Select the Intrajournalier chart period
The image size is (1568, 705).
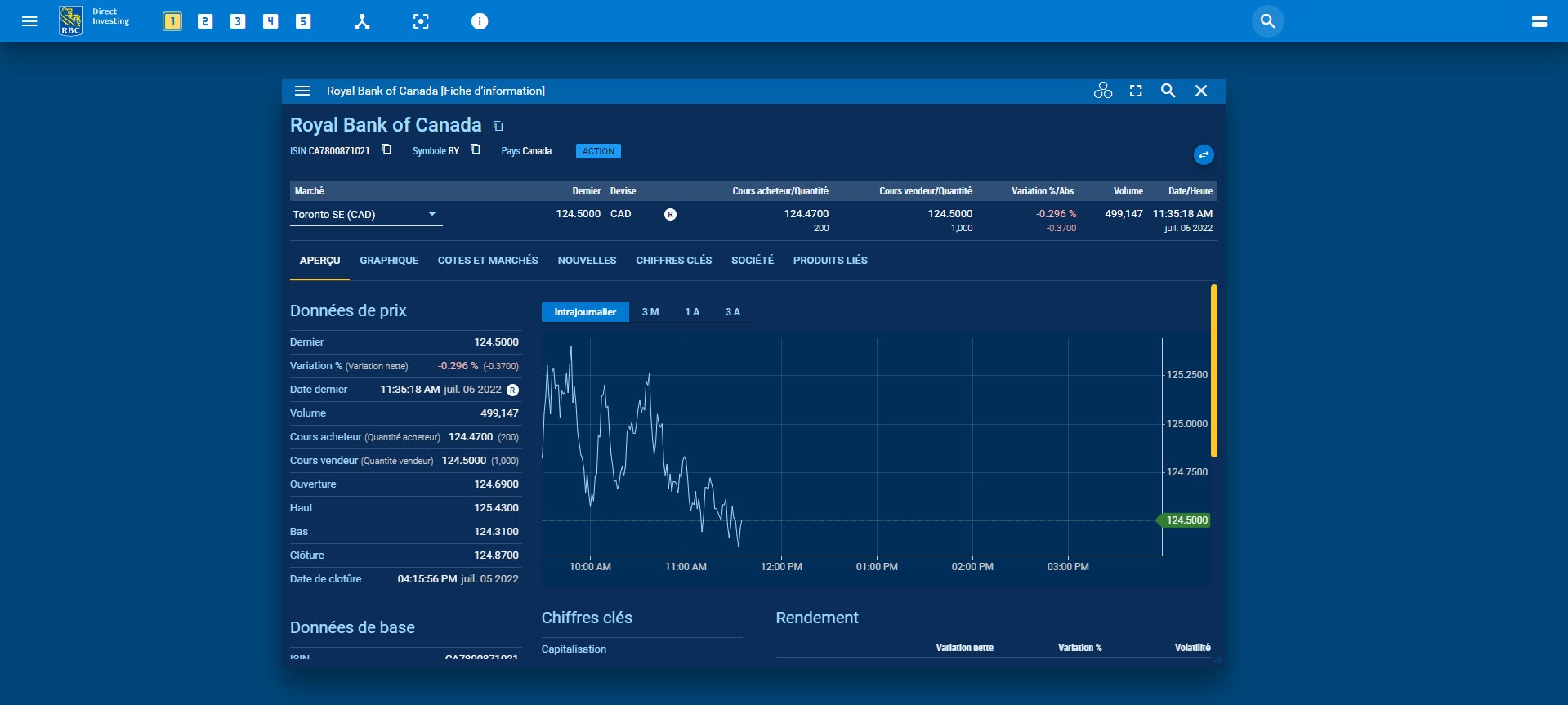585,312
